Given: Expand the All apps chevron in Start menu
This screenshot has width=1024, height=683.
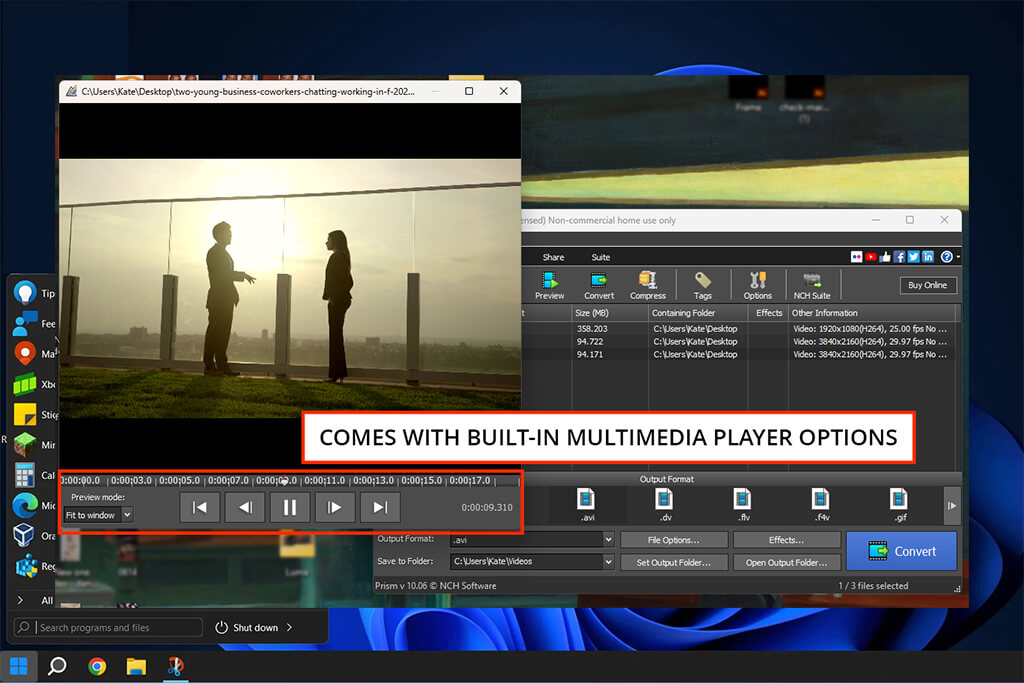Looking at the screenshot, I should click(20, 600).
